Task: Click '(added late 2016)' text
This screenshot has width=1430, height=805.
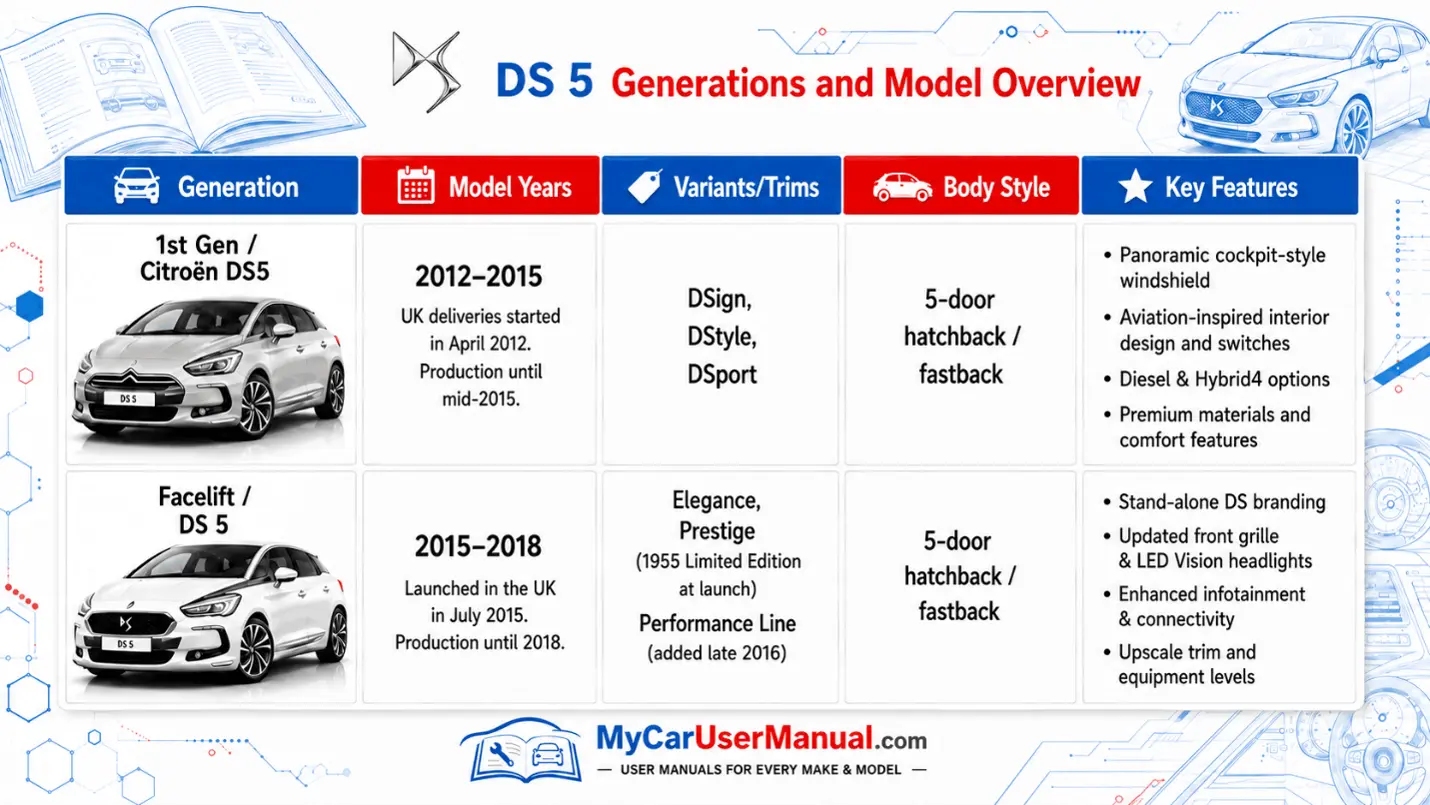Action: [717, 653]
